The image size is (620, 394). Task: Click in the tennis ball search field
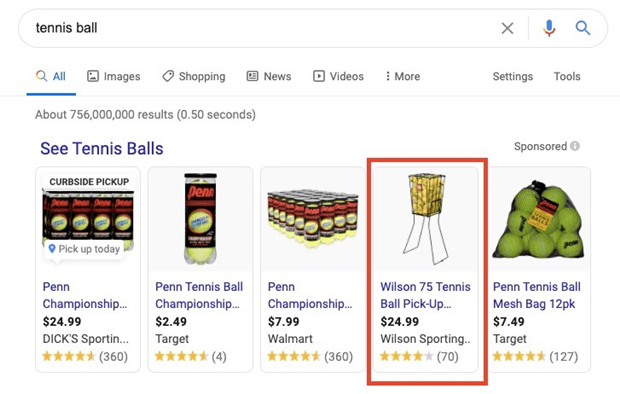click(x=261, y=28)
